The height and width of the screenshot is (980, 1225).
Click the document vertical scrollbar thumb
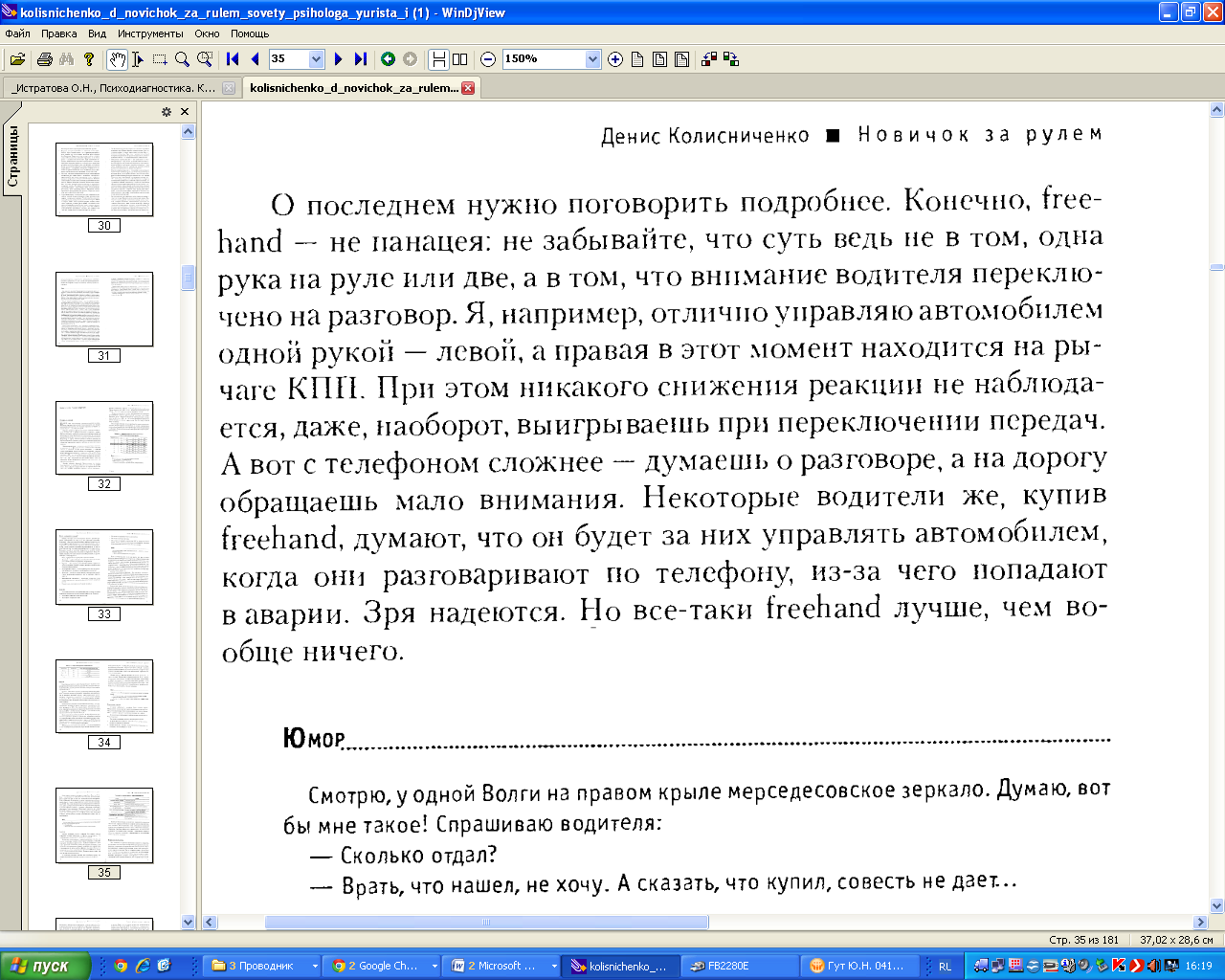click(1216, 267)
